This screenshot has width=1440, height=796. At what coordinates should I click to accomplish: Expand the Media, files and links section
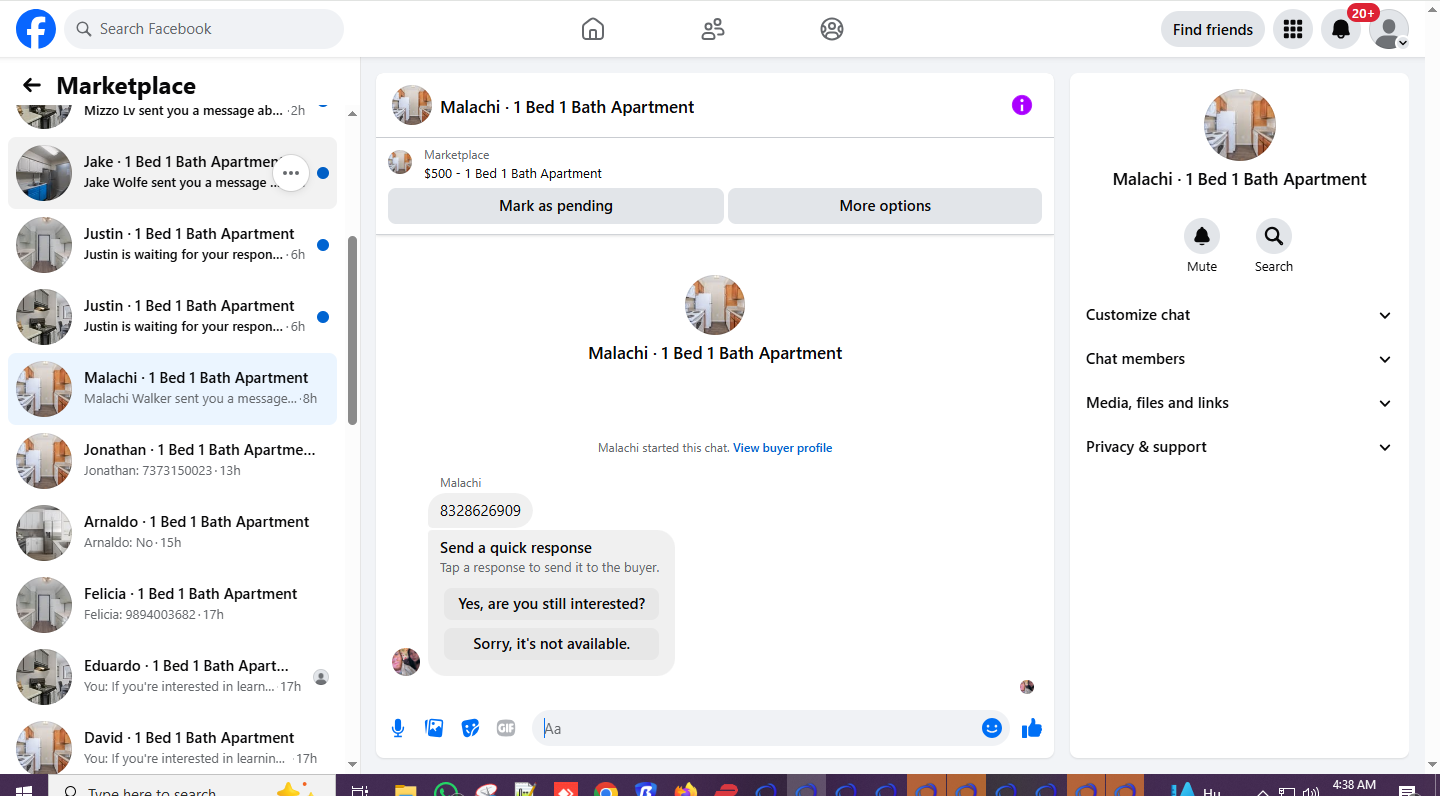pyautogui.click(x=1239, y=403)
